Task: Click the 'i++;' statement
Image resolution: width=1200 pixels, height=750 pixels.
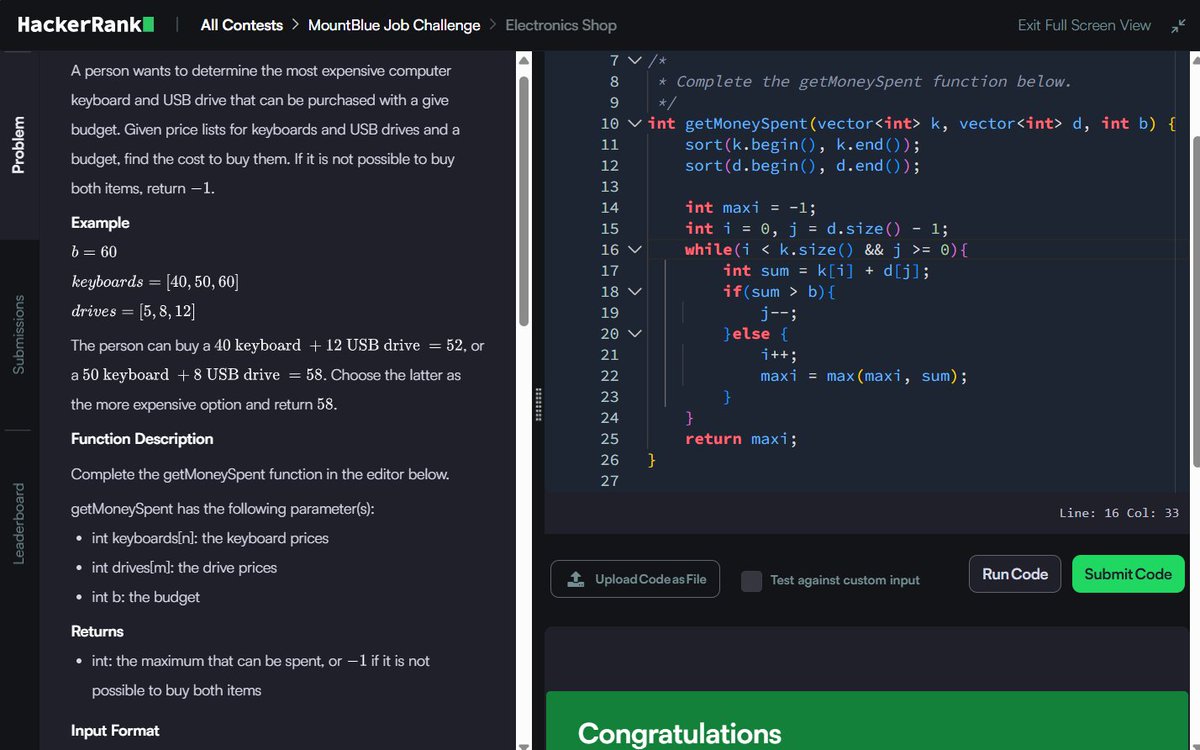Action: 779,354
